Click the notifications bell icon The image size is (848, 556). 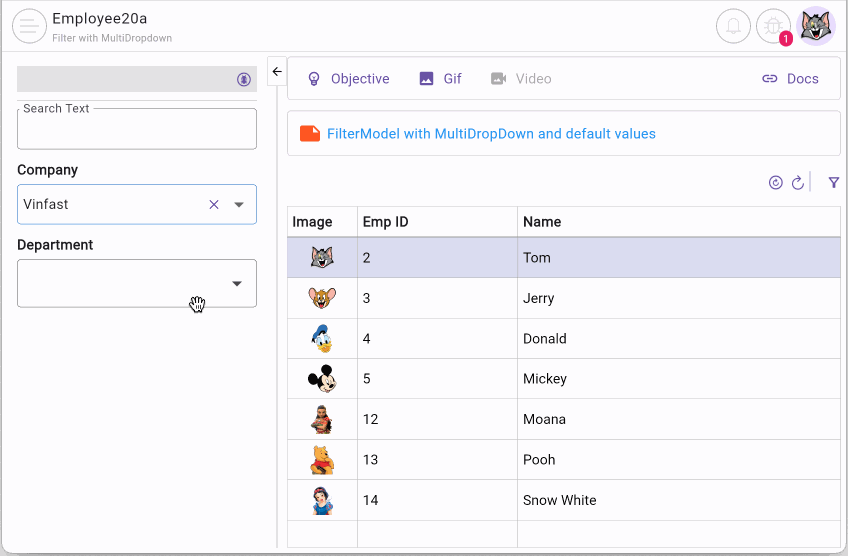tap(733, 26)
